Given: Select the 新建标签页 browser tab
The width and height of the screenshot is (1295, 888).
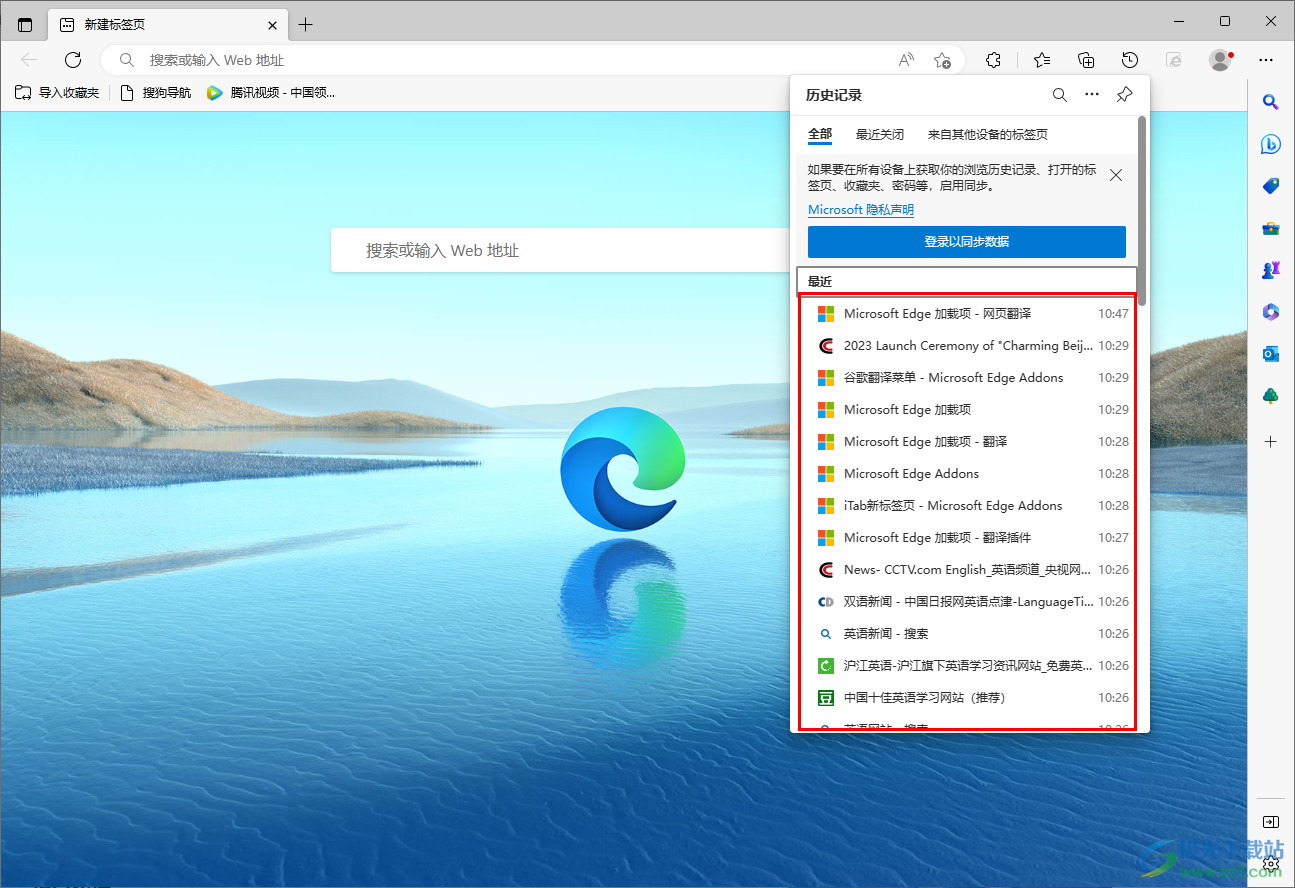Looking at the screenshot, I should pyautogui.click(x=167, y=25).
